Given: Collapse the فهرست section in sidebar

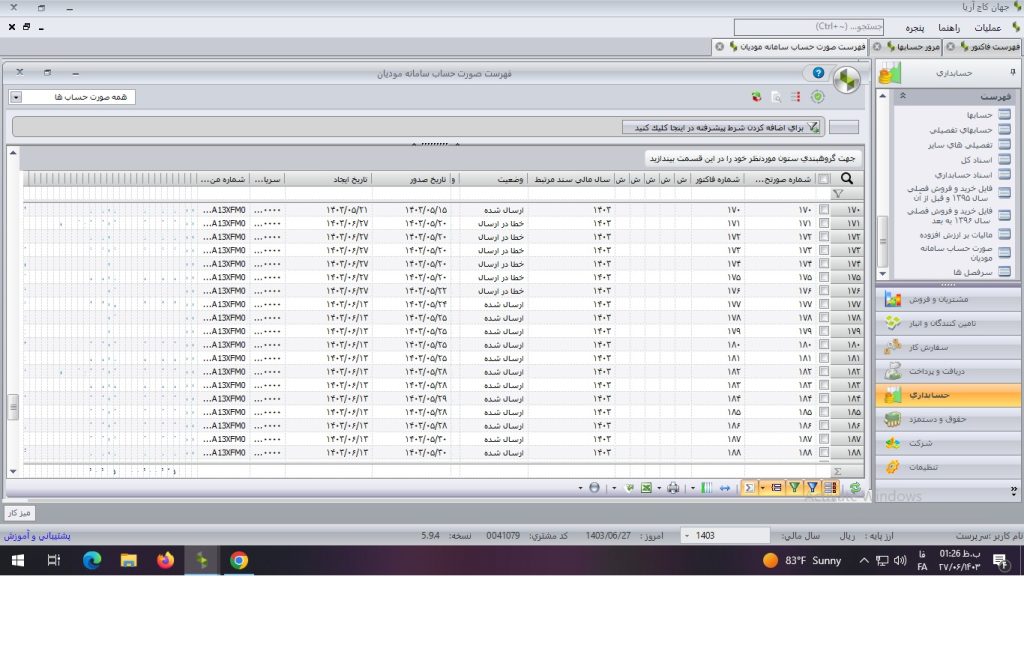Looking at the screenshot, I should point(902,96).
